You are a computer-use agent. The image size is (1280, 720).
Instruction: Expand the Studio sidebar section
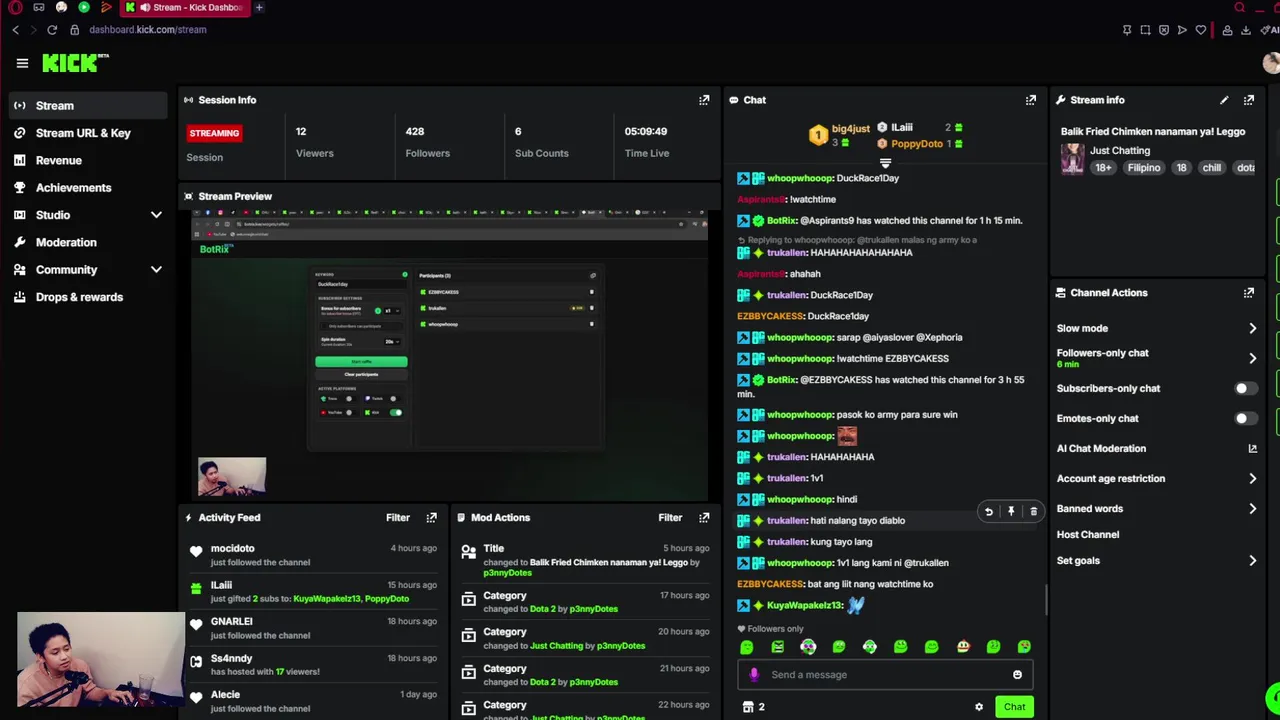pos(156,215)
